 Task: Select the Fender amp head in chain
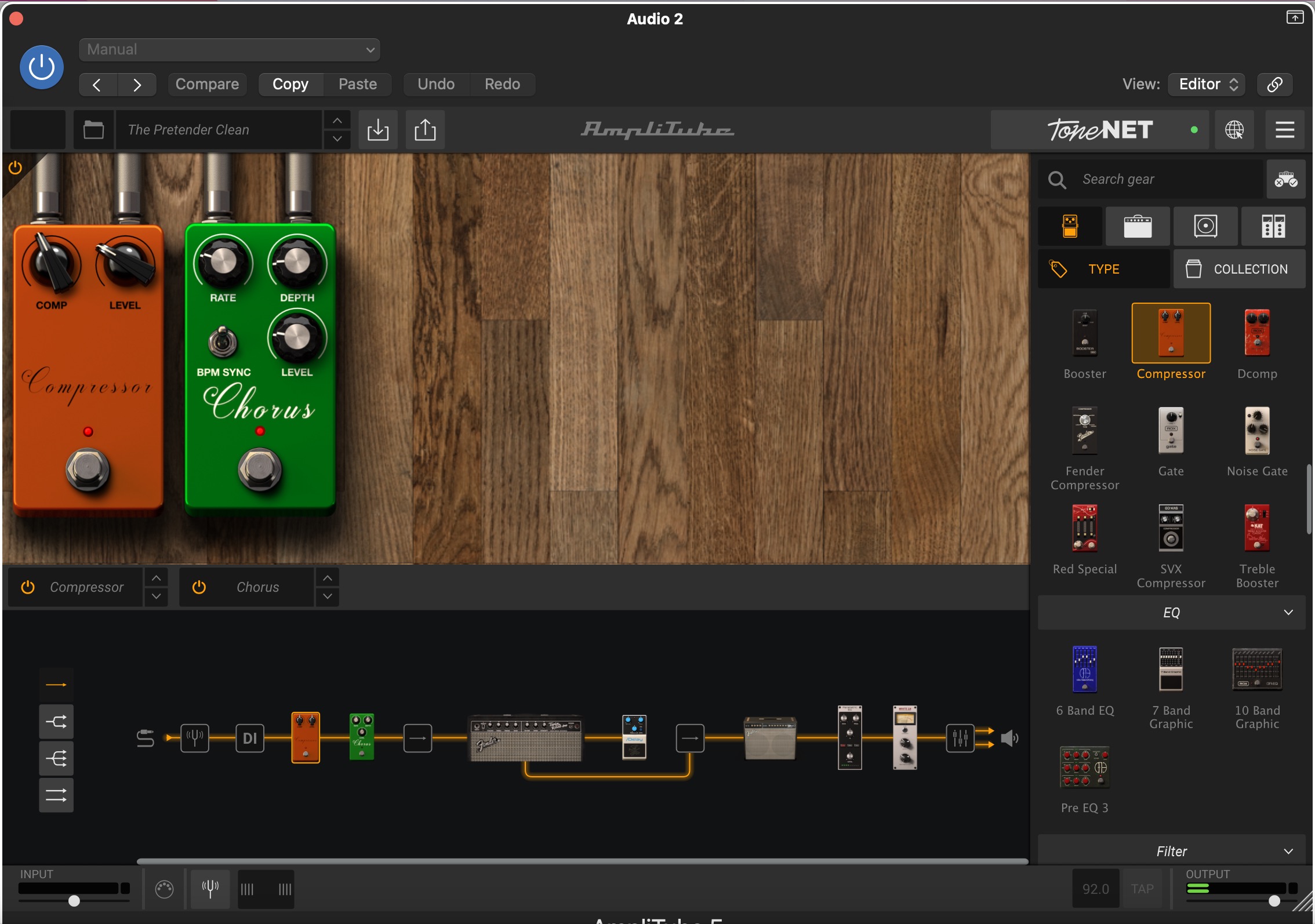click(526, 738)
